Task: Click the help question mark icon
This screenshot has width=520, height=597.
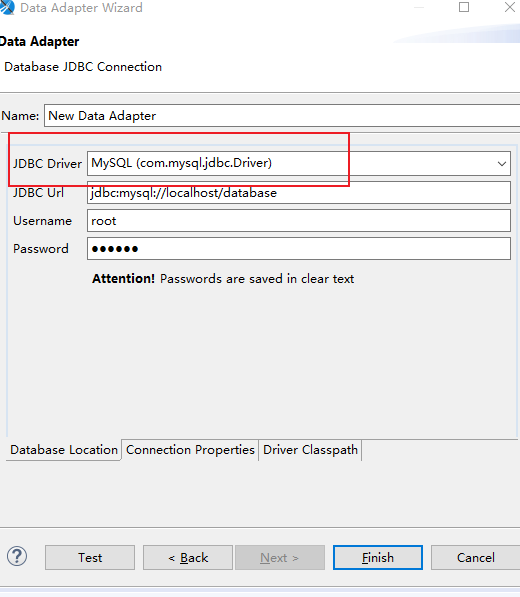Action: pos(17,557)
